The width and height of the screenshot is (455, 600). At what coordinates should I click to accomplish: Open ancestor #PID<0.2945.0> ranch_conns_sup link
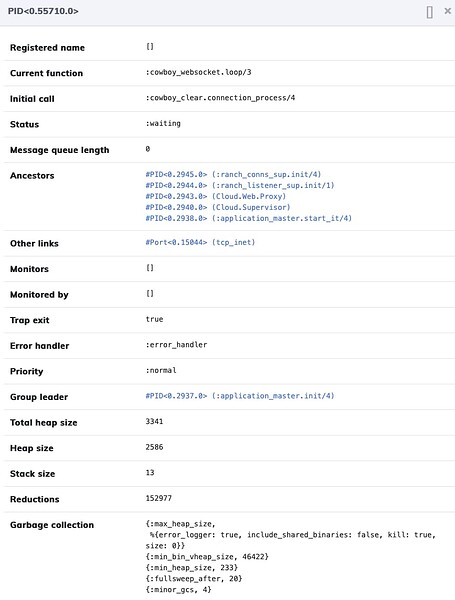tap(233, 174)
